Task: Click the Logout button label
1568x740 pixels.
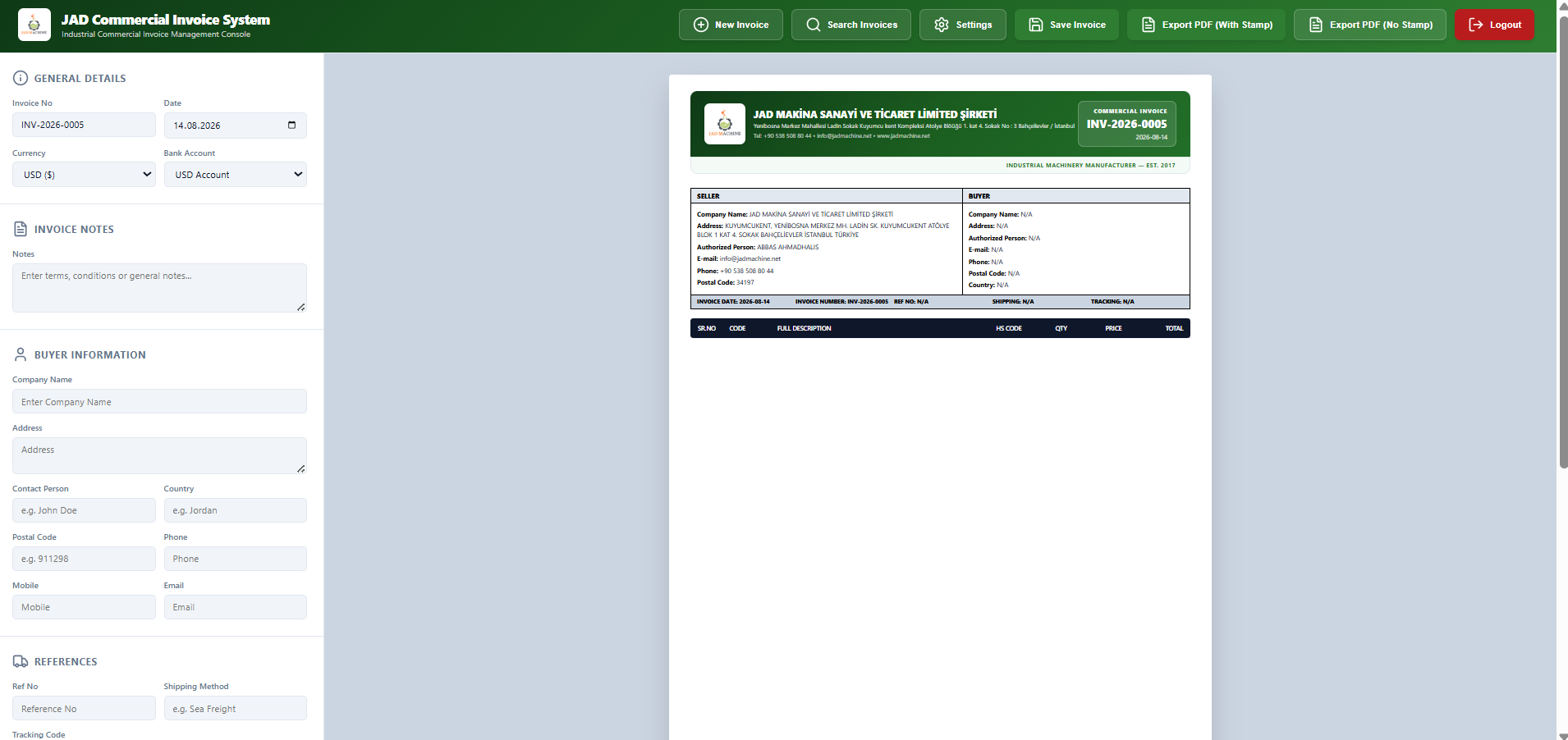Action: pos(1506,25)
